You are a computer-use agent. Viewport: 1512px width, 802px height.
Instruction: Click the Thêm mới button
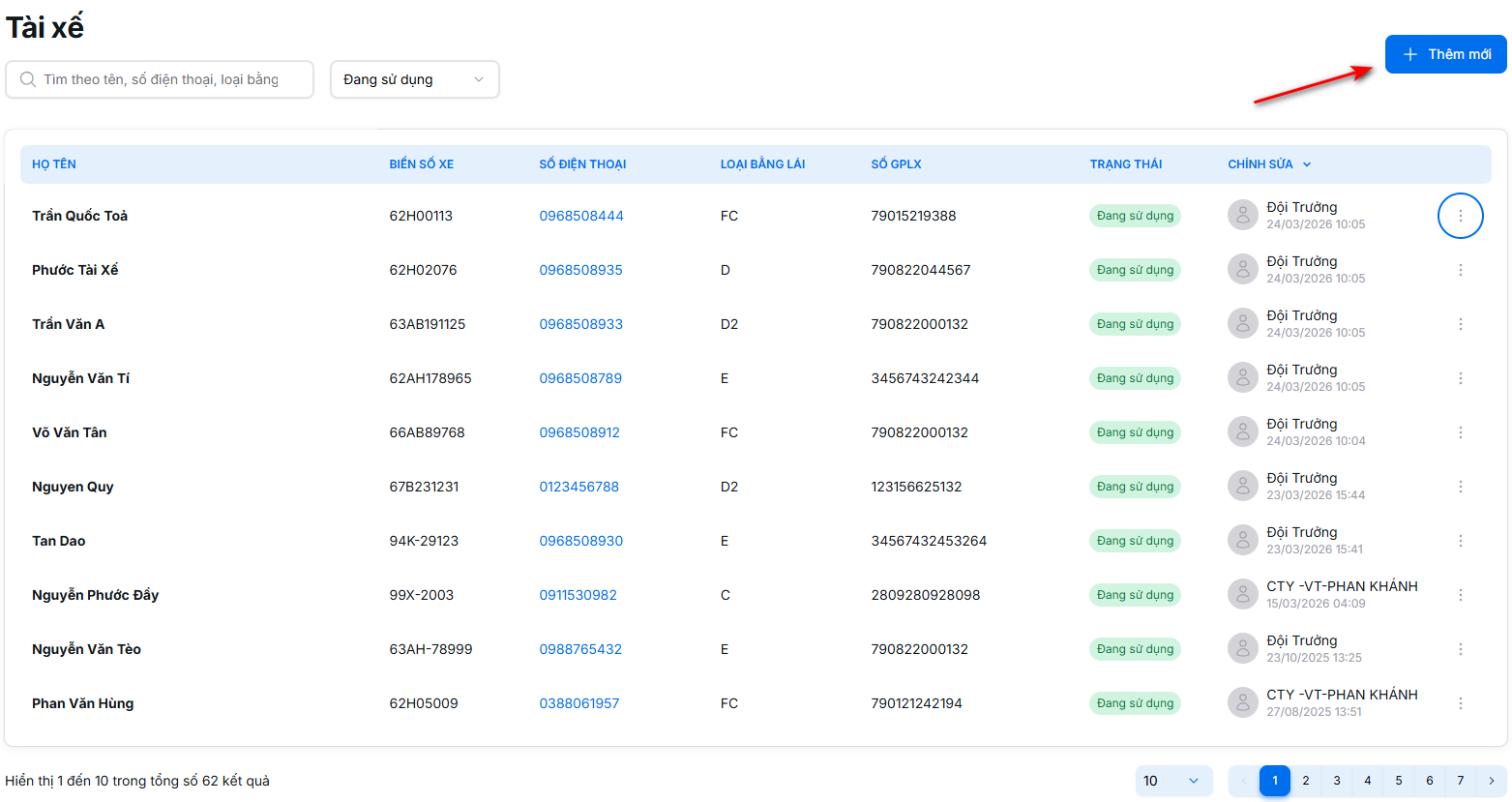point(1445,54)
